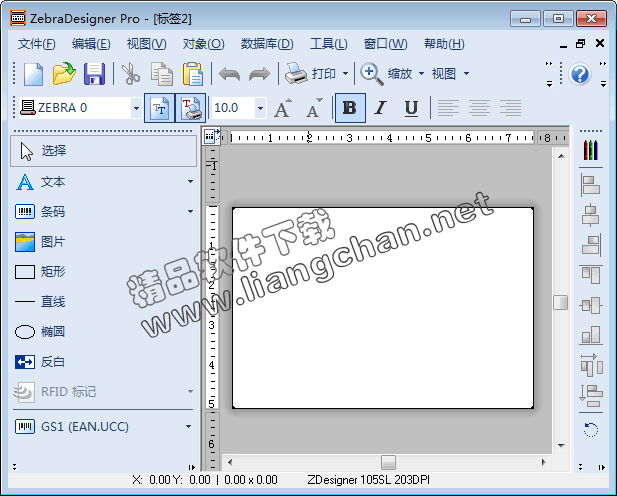Align text right

tap(510, 108)
